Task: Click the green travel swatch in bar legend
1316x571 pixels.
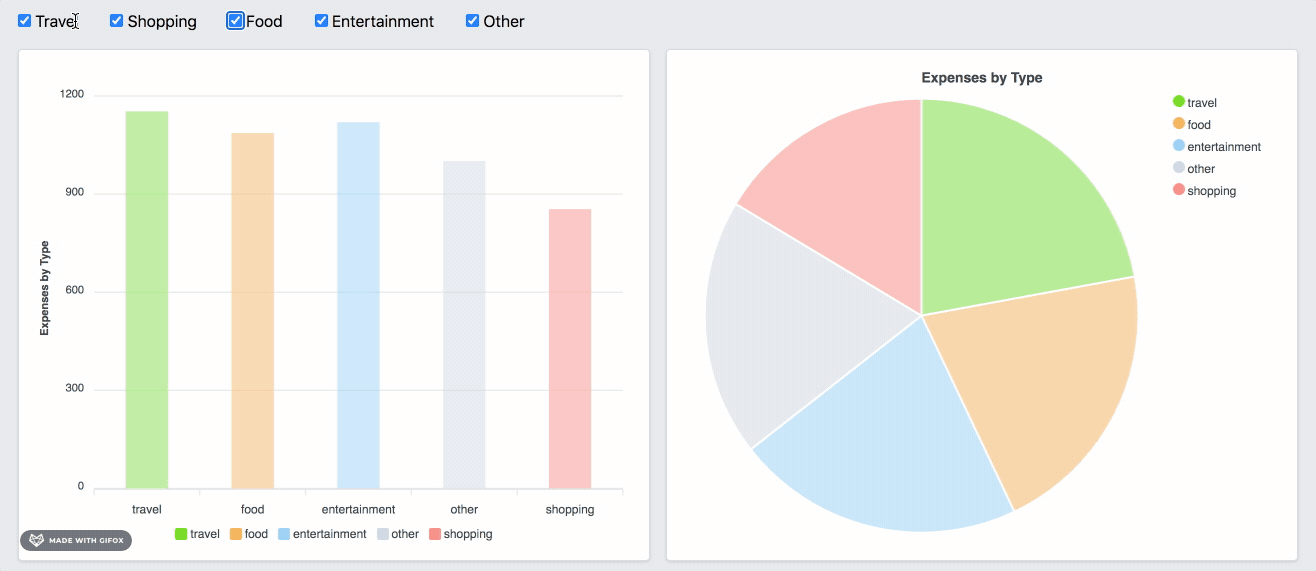Action: (x=181, y=534)
